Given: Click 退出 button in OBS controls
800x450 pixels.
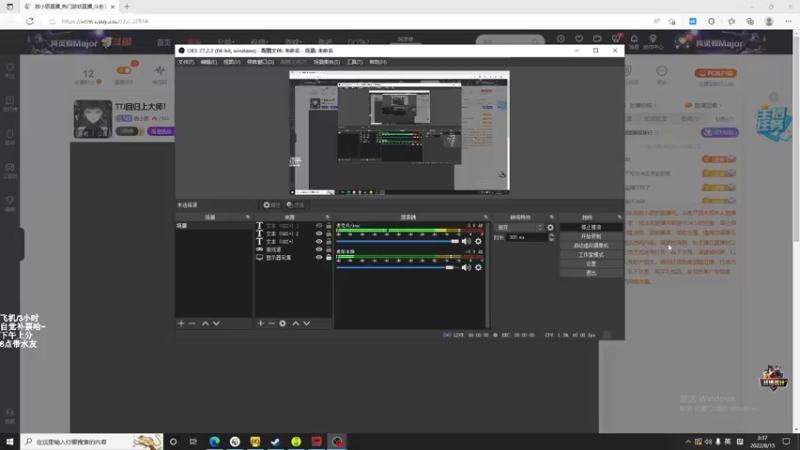Looking at the screenshot, I should [591, 273].
